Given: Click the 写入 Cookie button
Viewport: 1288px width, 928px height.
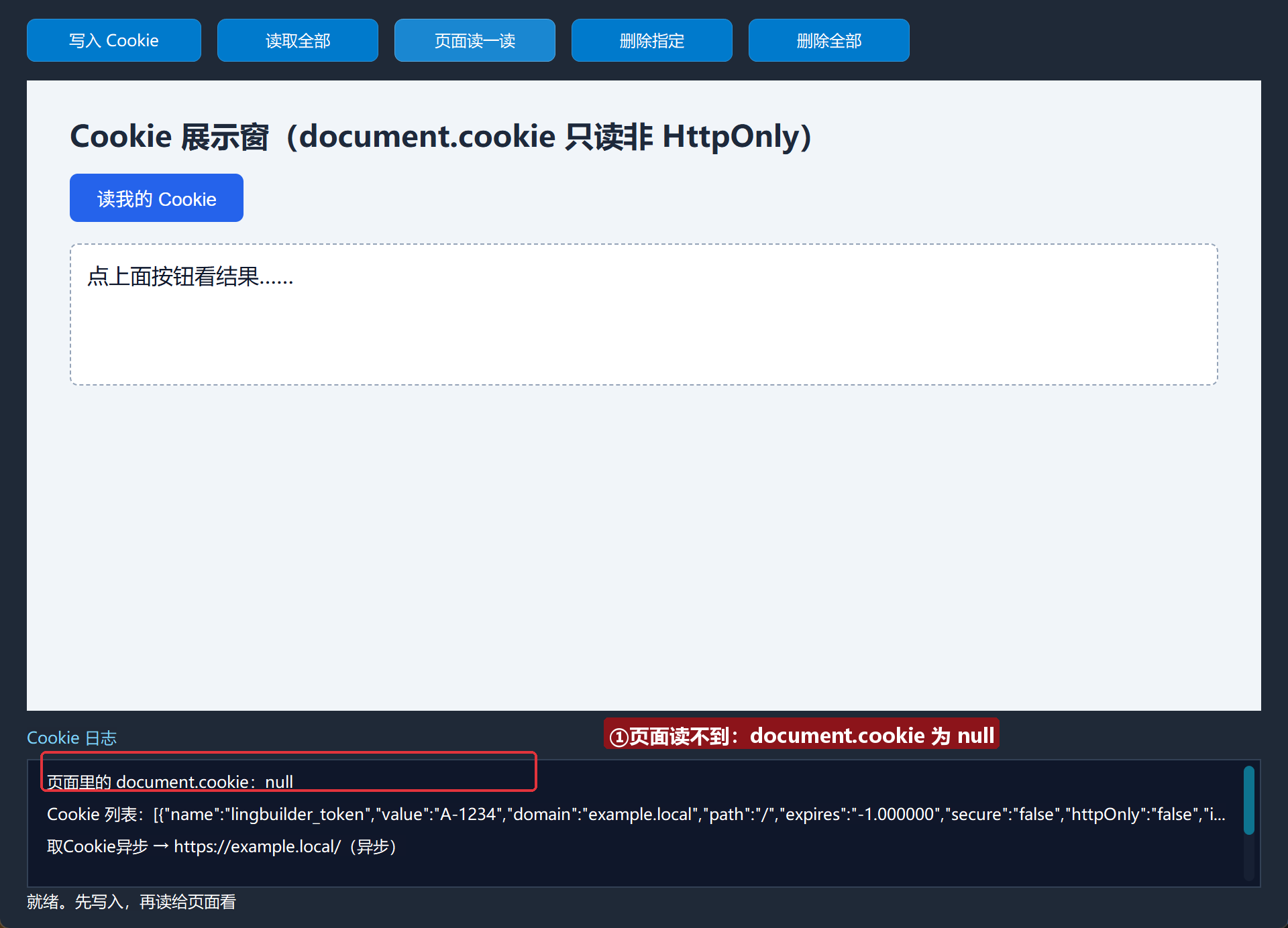Looking at the screenshot, I should point(114,40).
